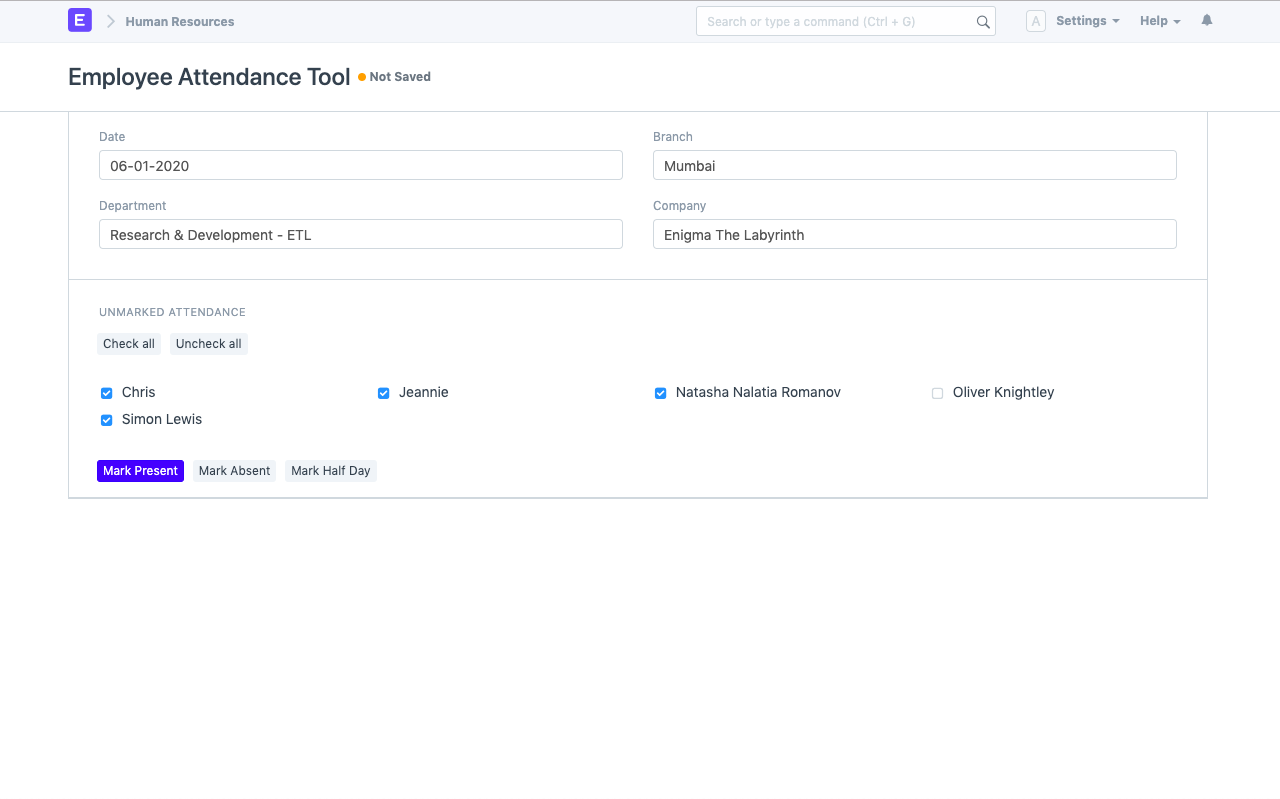The width and height of the screenshot is (1280, 799).
Task: Open the Settings dropdown menu
Action: (x=1087, y=21)
